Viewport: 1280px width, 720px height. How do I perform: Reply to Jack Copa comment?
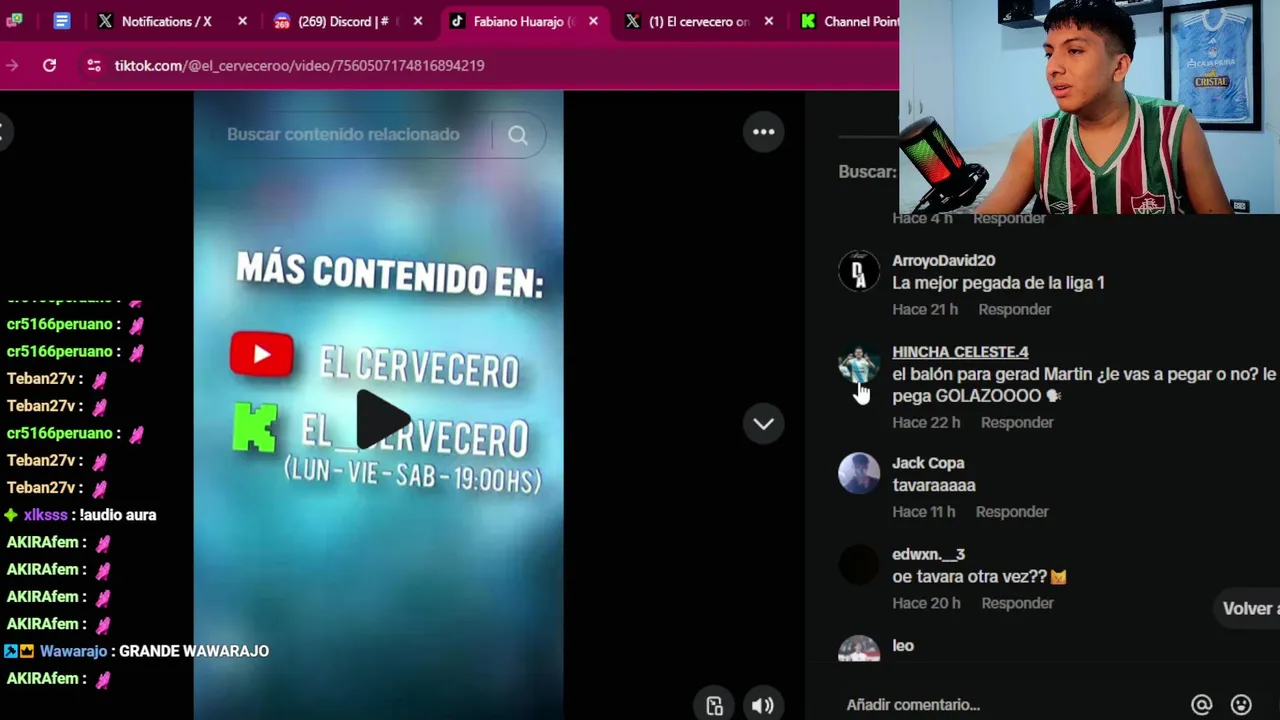[1012, 511]
